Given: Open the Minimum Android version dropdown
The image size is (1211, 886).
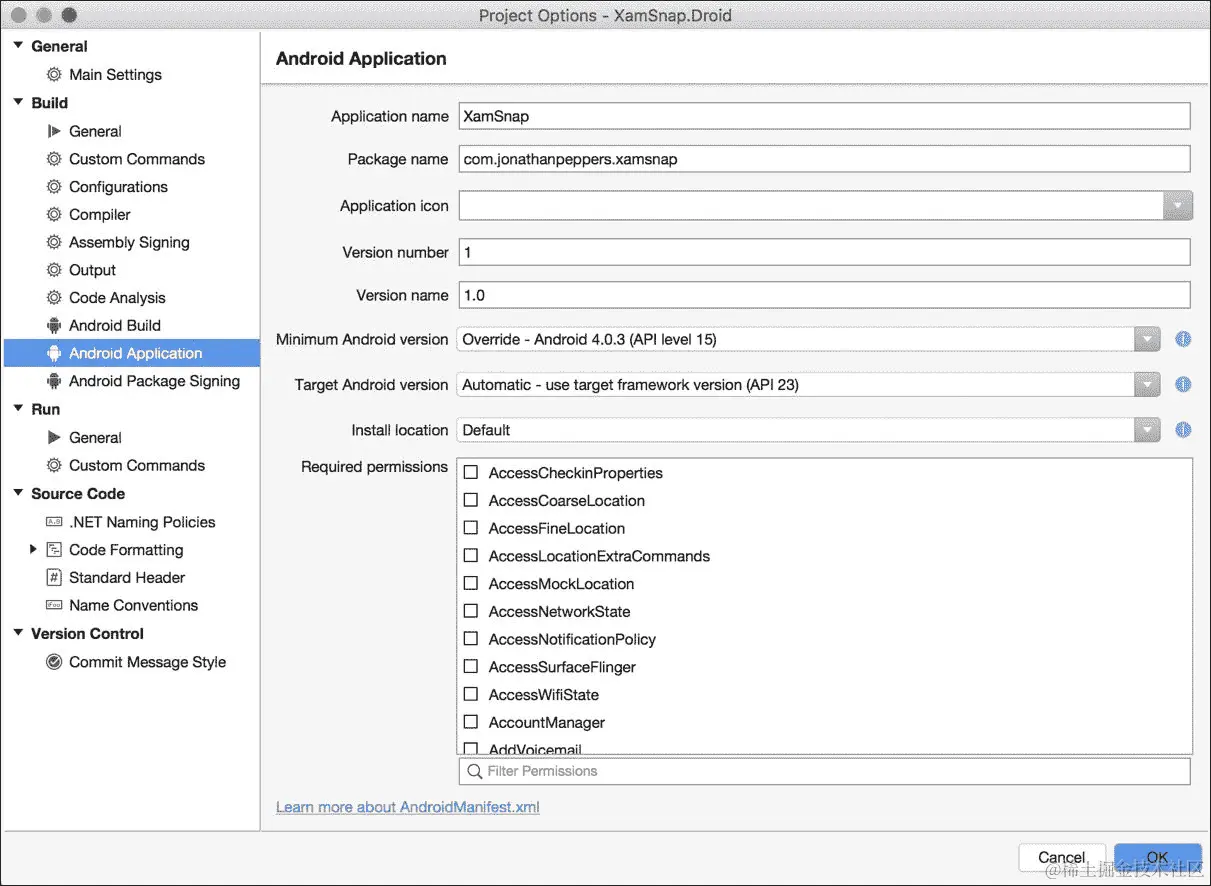Looking at the screenshot, I should [x=808, y=339].
